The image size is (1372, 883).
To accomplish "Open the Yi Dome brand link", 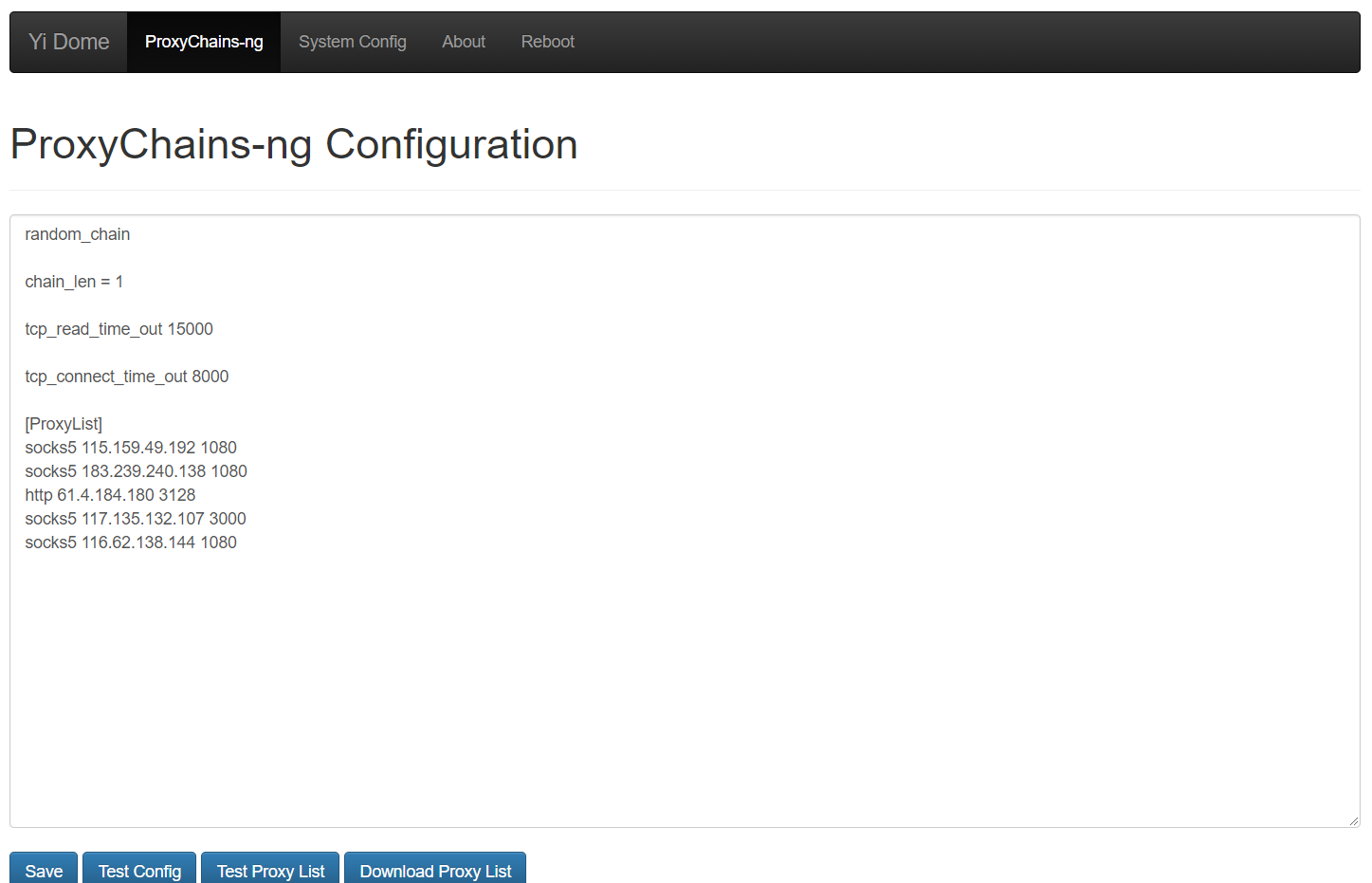I will (x=68, y=42).
